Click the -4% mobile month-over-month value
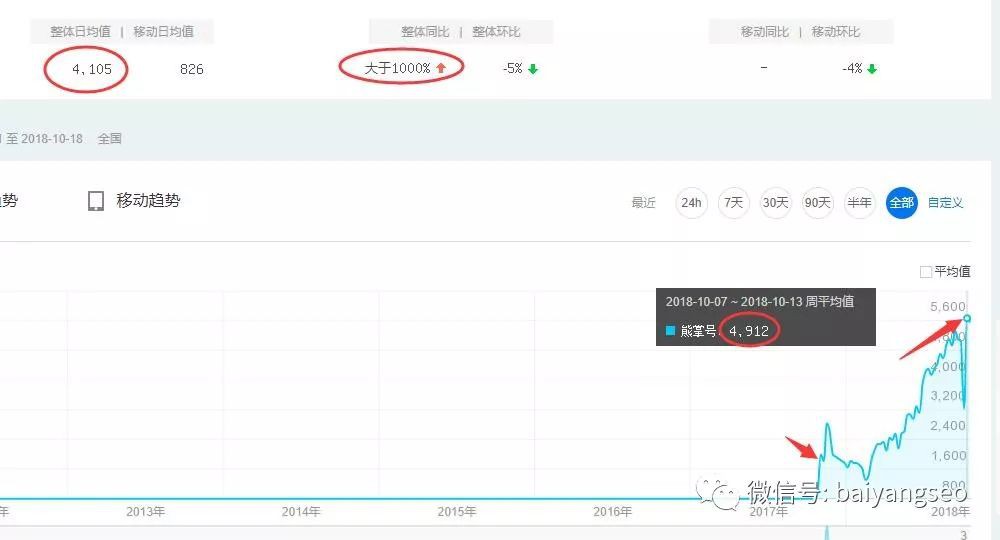Viewport: 1000px width, 540px height. (x=852, y=68)
